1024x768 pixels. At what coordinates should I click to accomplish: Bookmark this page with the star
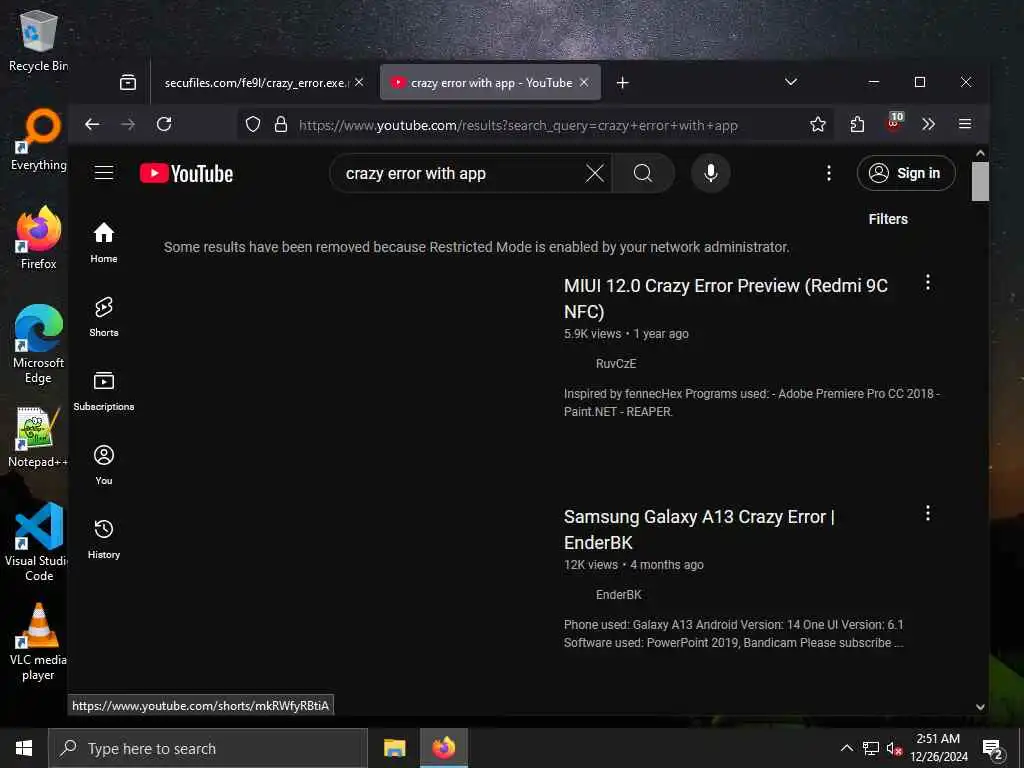[818, 125]
